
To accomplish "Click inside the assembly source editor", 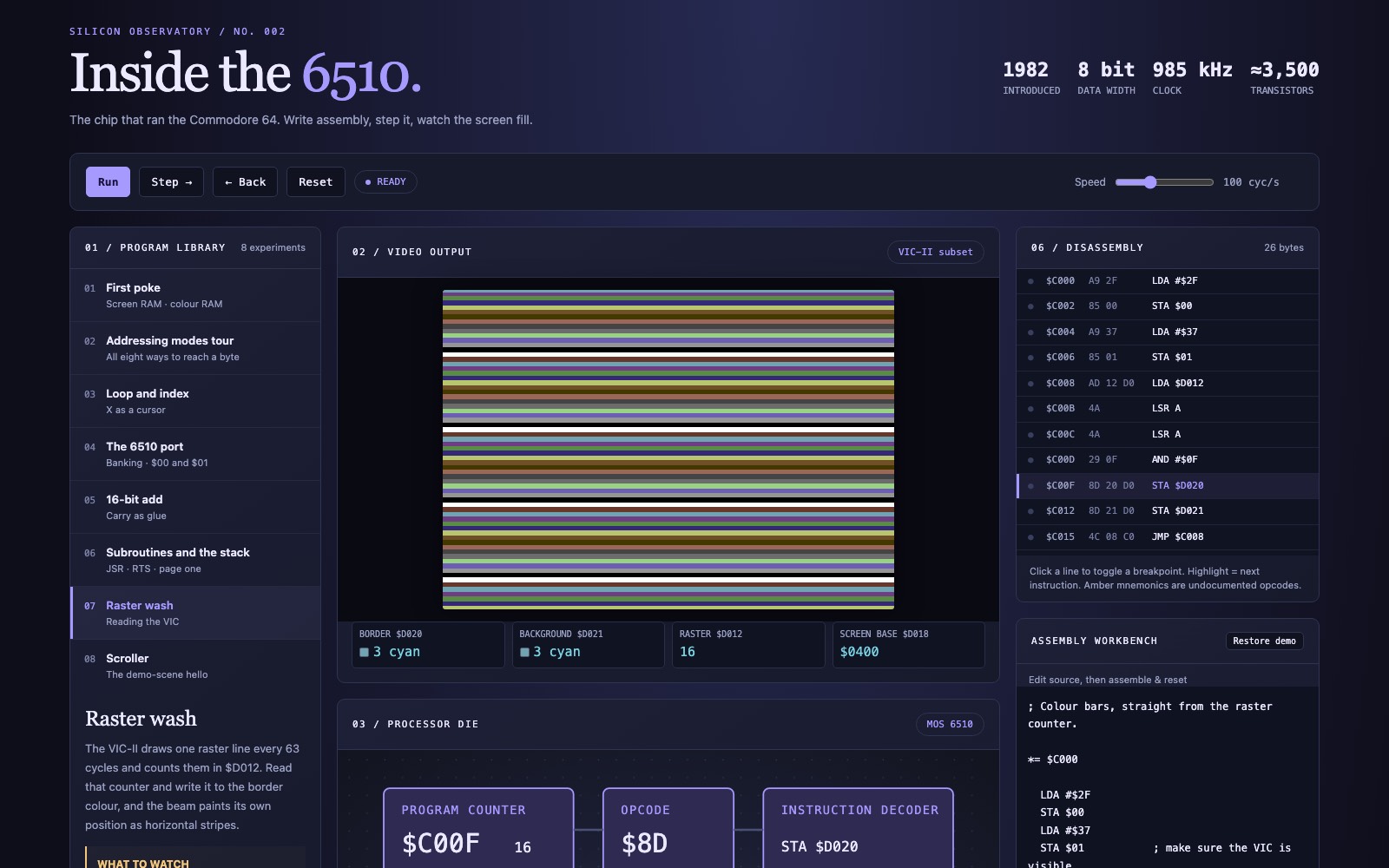I will [x=1168, y=777].
